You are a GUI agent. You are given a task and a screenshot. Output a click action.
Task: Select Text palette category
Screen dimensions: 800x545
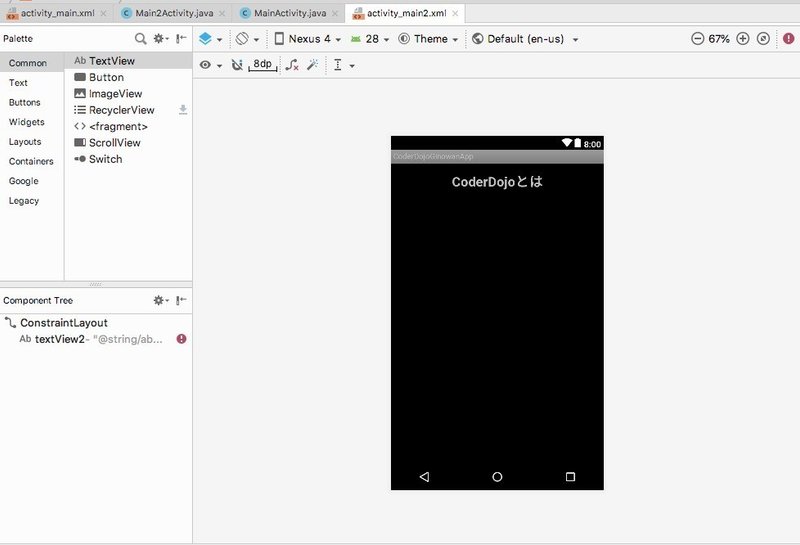coord(32,83)
